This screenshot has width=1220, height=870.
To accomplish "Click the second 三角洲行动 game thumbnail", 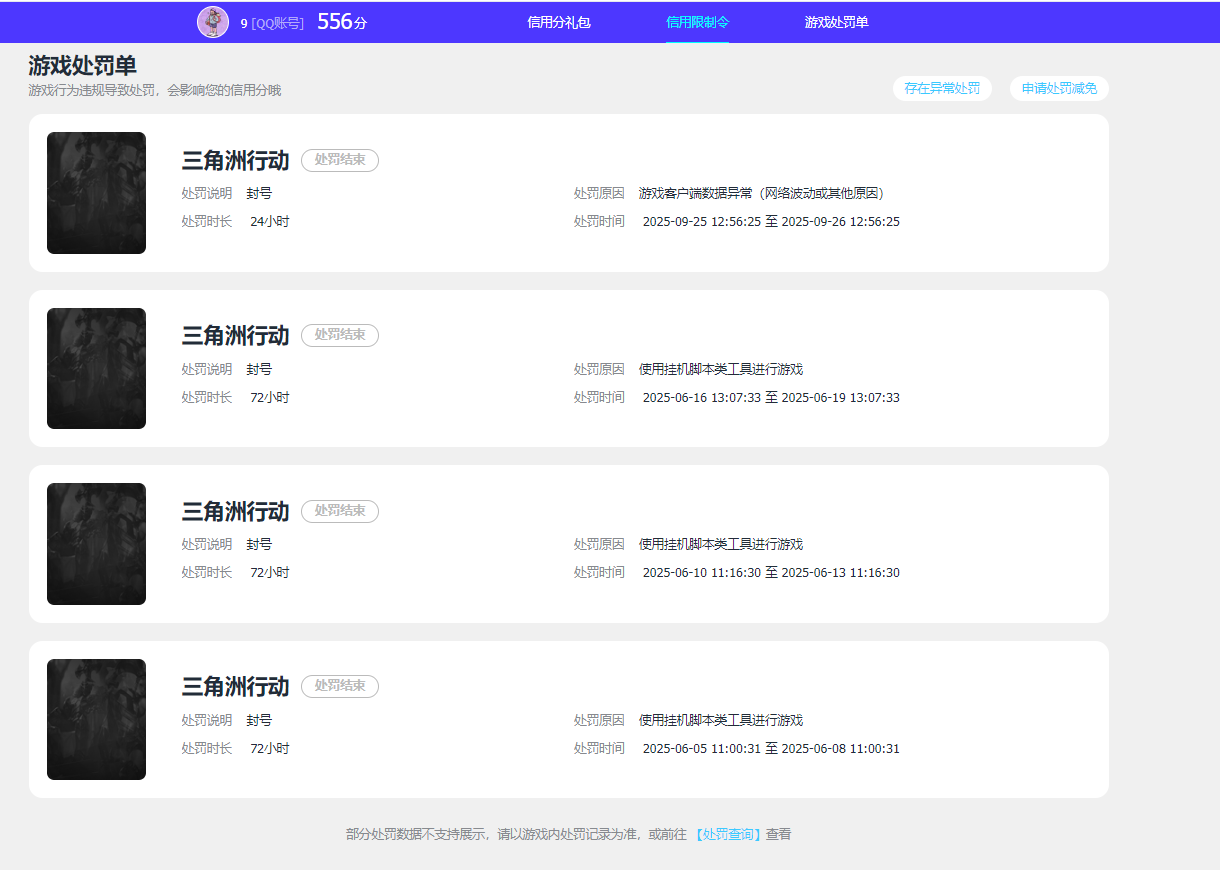I will [x=96, y=368].
